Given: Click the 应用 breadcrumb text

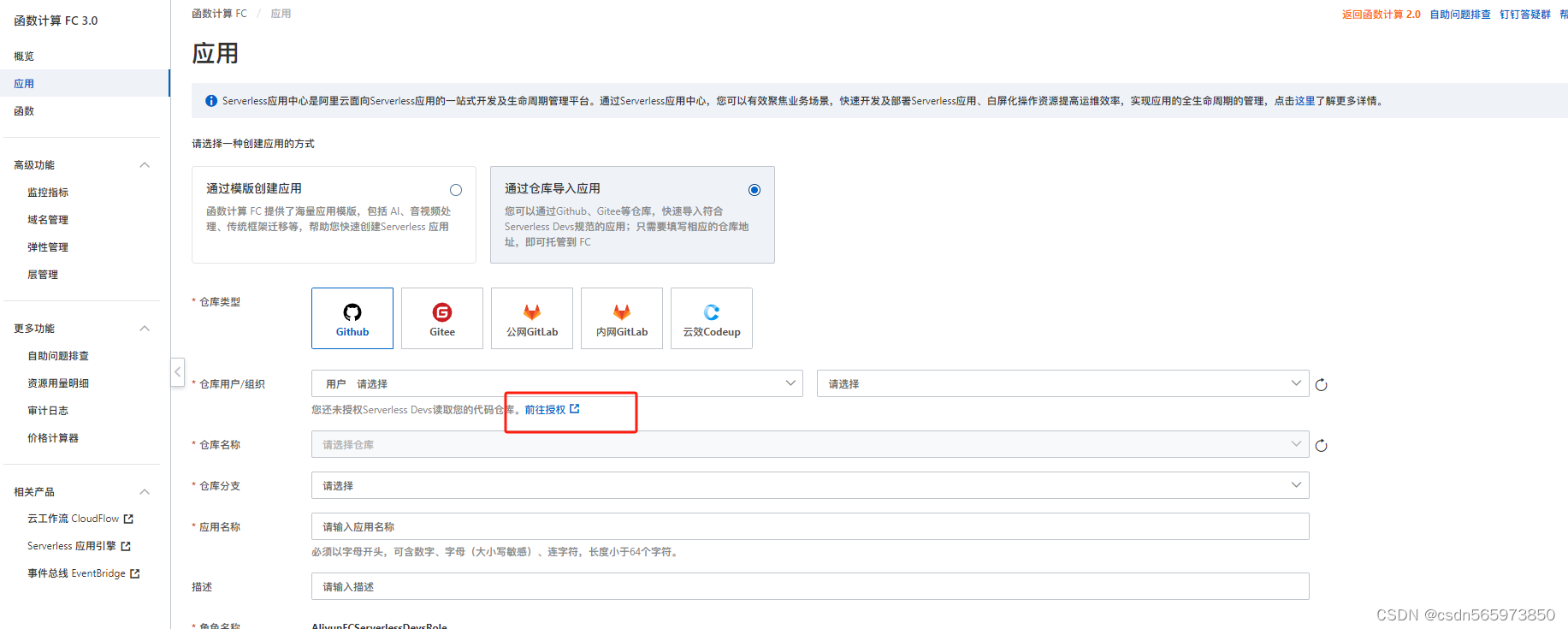Looking at the screenshot, I should click(x=281, y=14).
